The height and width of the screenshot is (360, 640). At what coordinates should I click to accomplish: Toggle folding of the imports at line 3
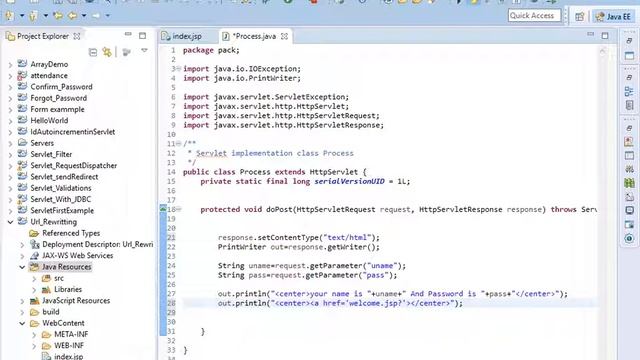(x=178, y=69)
